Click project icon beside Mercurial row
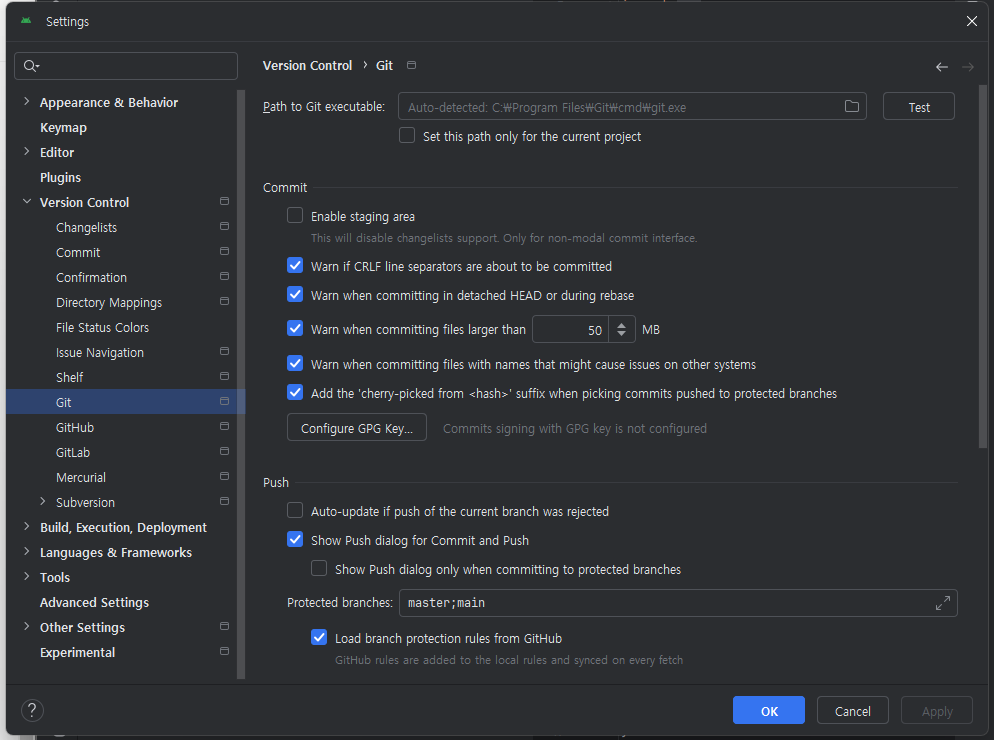Screen dimensions: 994x740 pos(224,476)
